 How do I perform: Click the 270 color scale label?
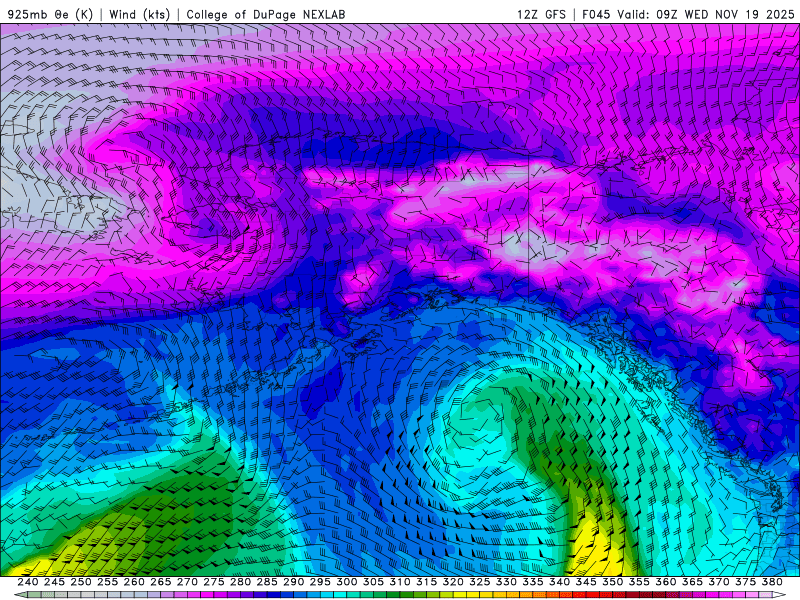pos(187,582)
